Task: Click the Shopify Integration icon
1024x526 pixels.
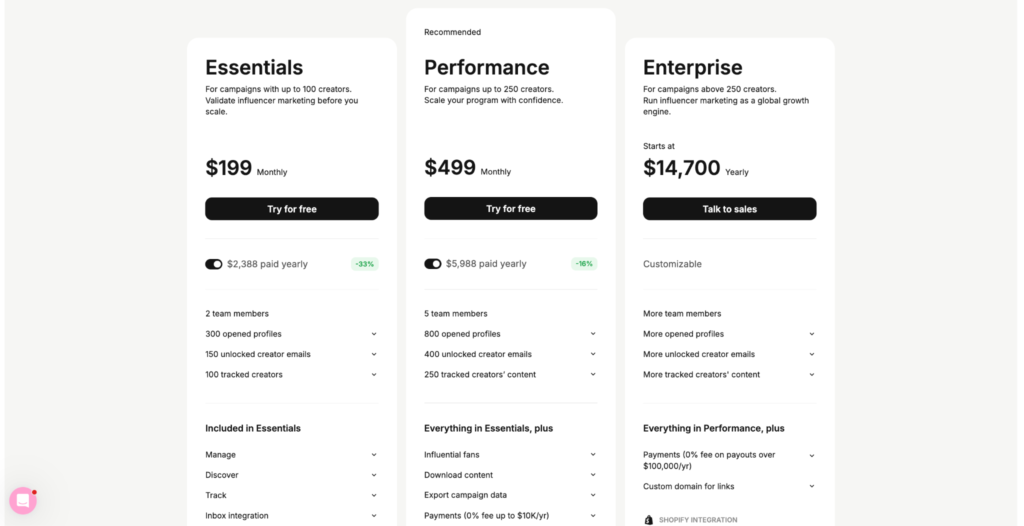Action: [648, 520]
